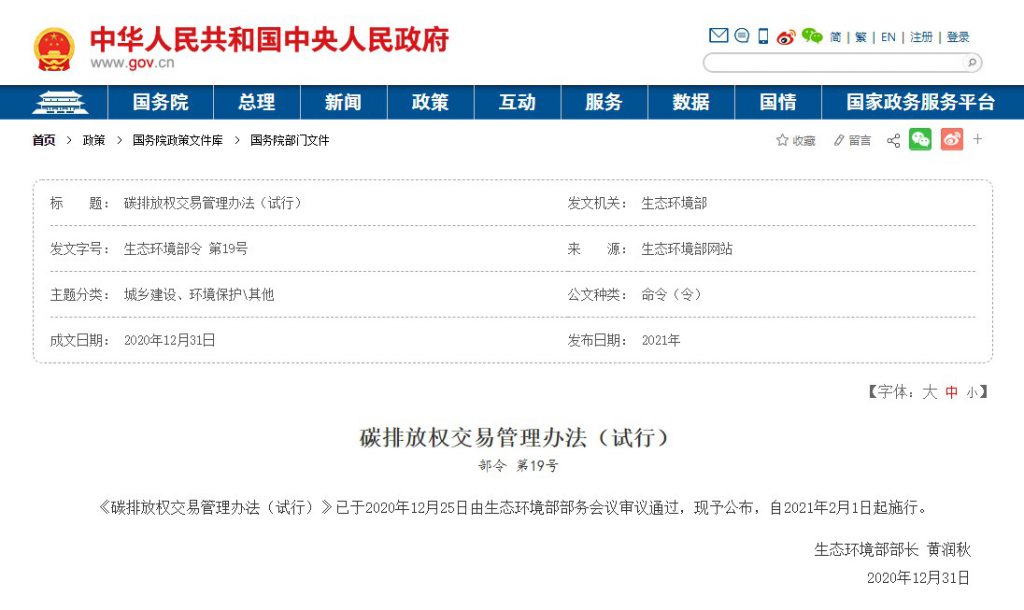This screenshot has height=610, width=1024.
Task: Share the article via the green WeChat icon
Action: (x=918, y=140)
